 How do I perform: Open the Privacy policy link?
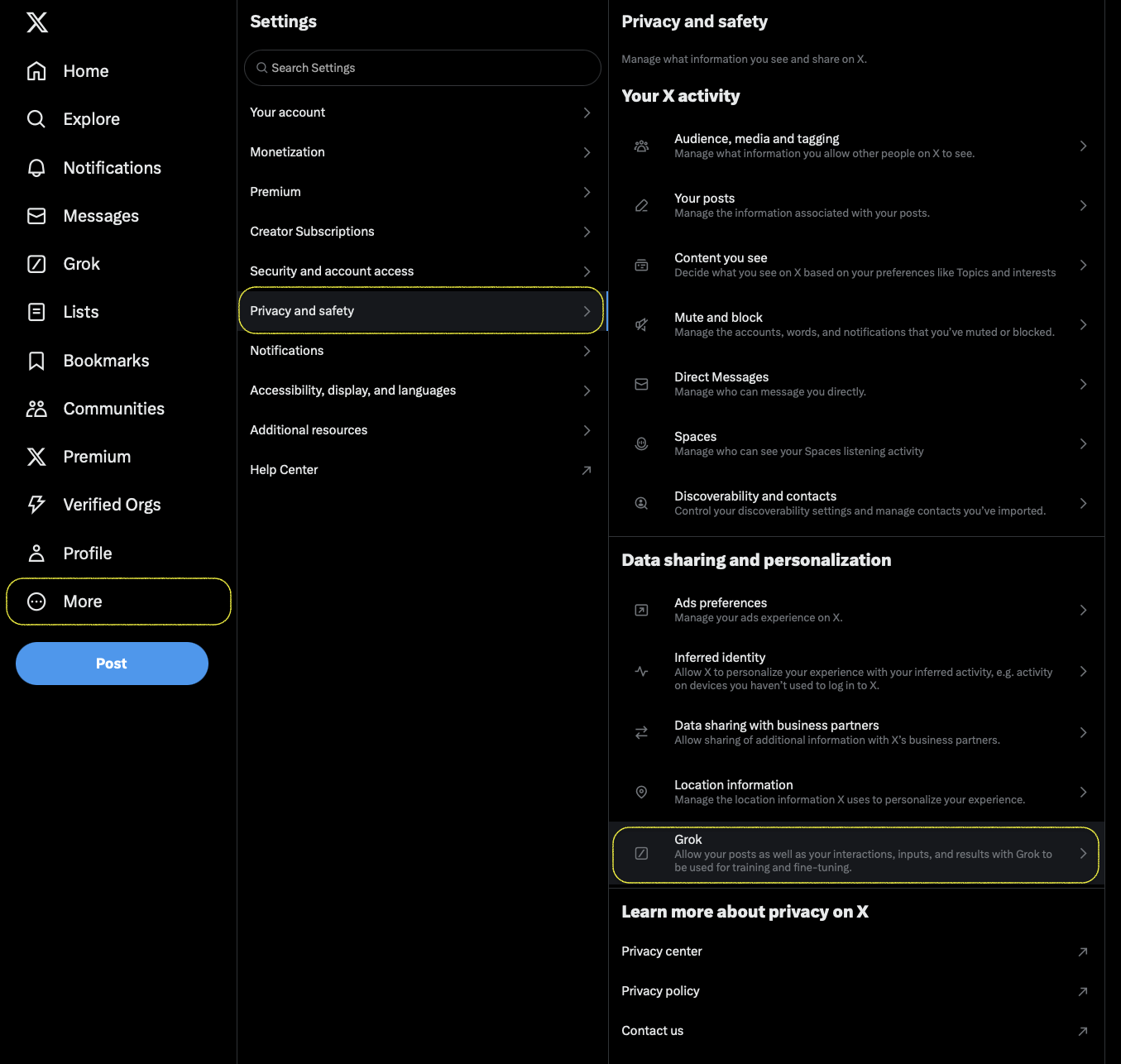[x=660, y=991]
